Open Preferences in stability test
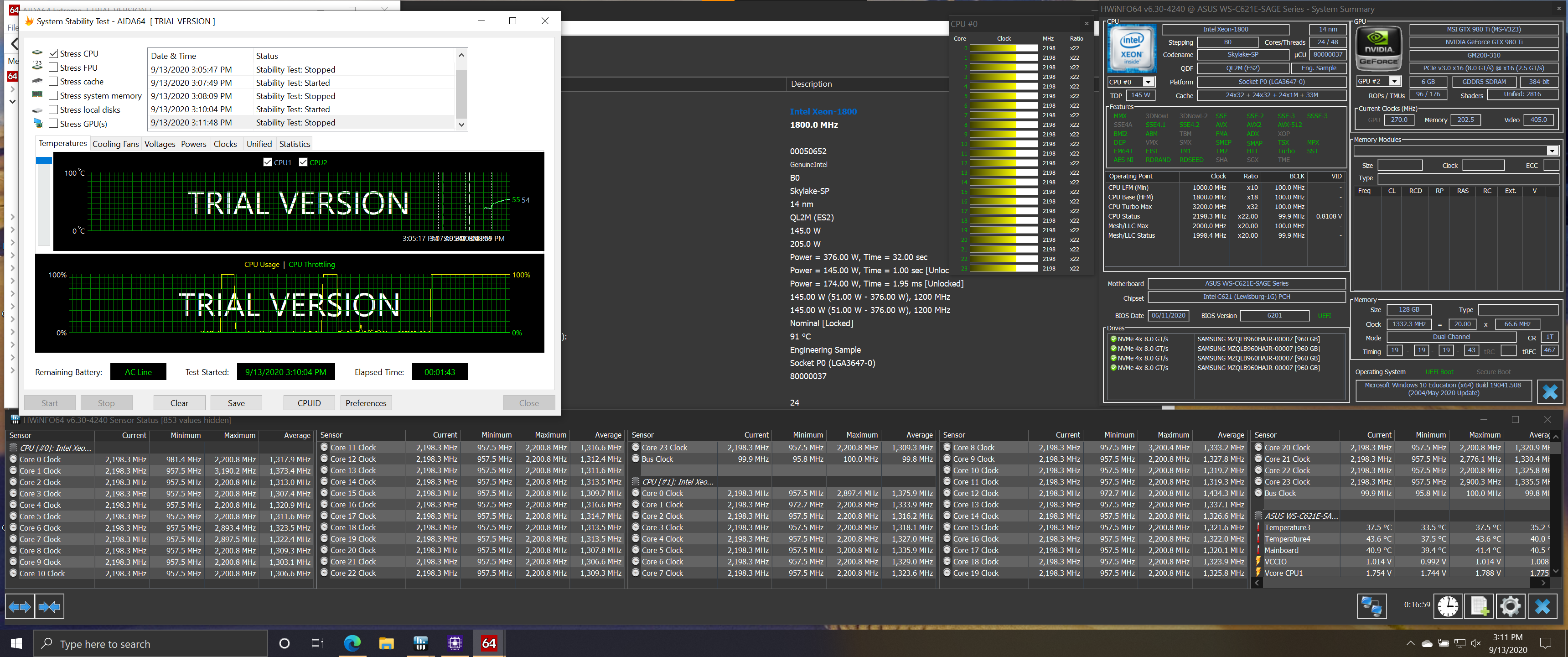1568x657 pixels. click(x=366, y=403)
